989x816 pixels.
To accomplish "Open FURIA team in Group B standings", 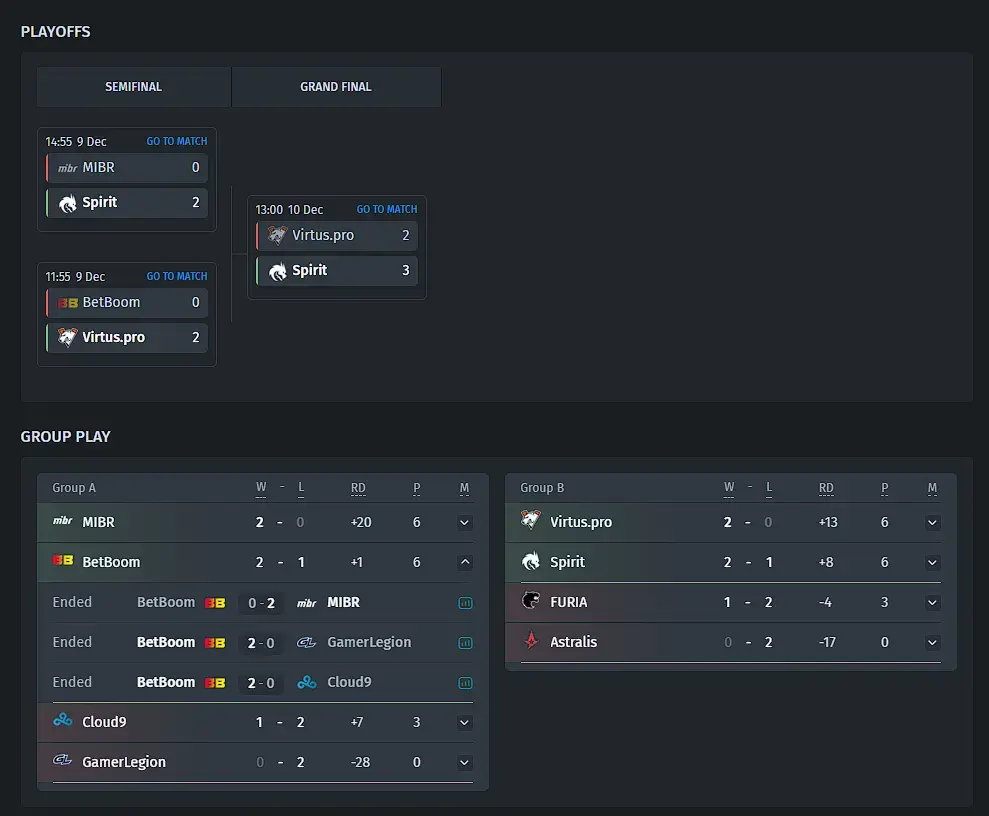I will (568, 602).
